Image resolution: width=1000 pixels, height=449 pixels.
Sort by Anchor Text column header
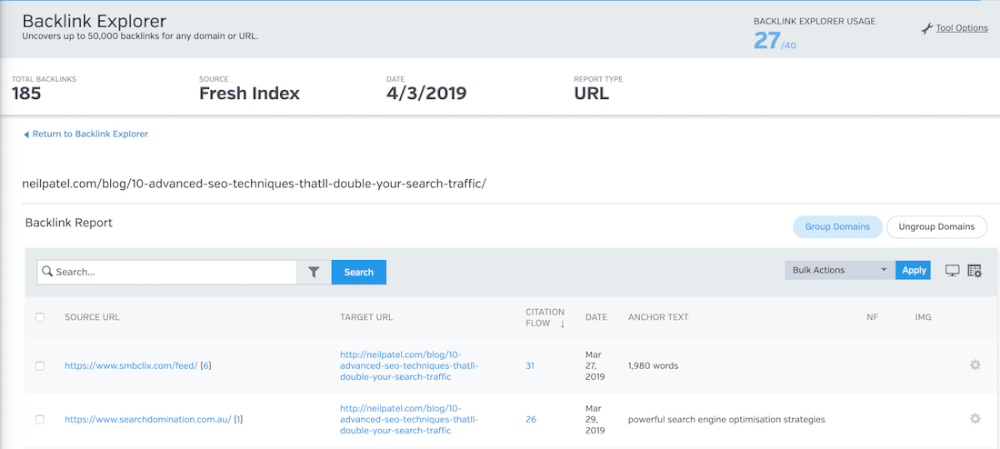[x=658, y=317]
